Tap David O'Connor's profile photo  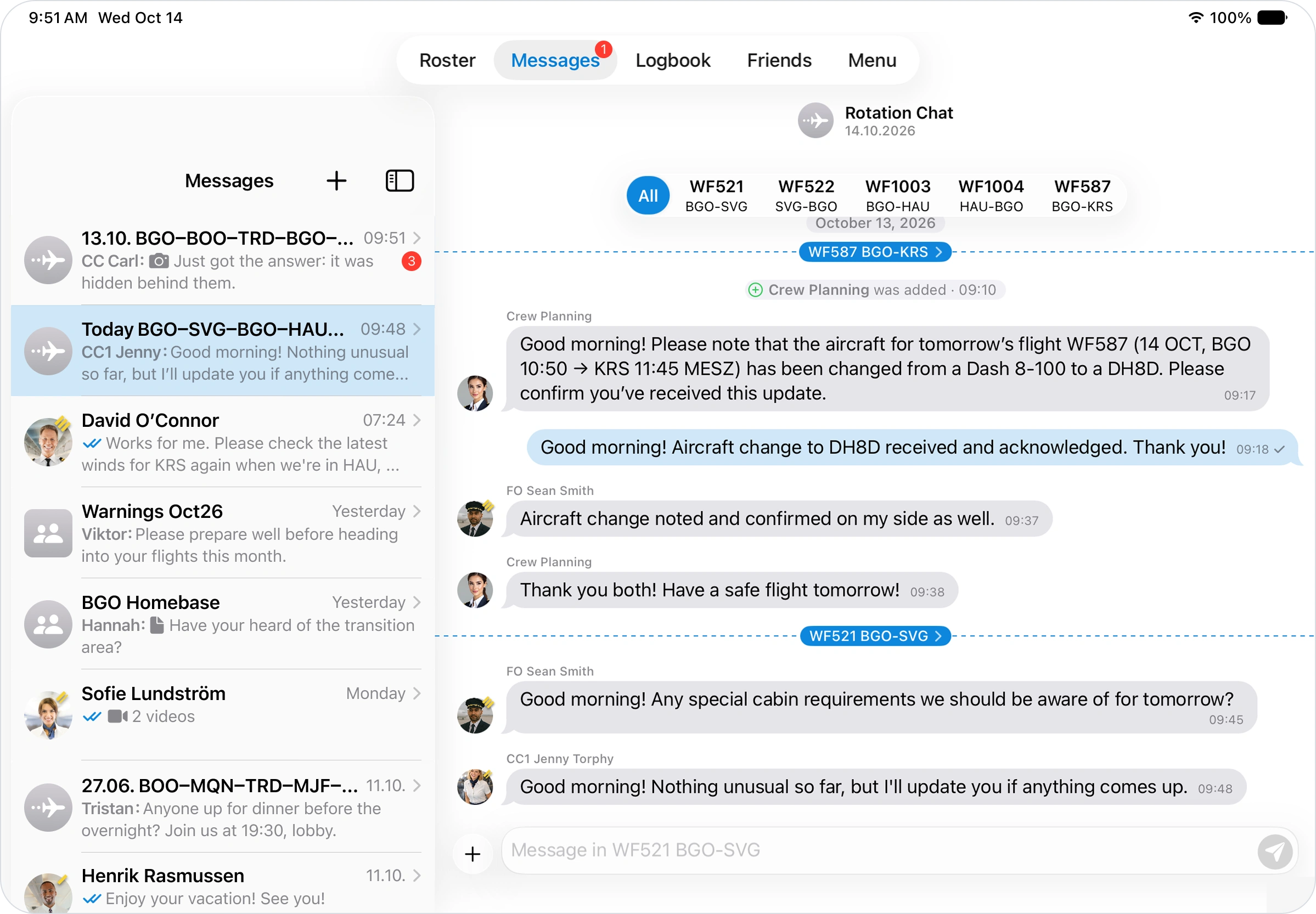point(48,442)
